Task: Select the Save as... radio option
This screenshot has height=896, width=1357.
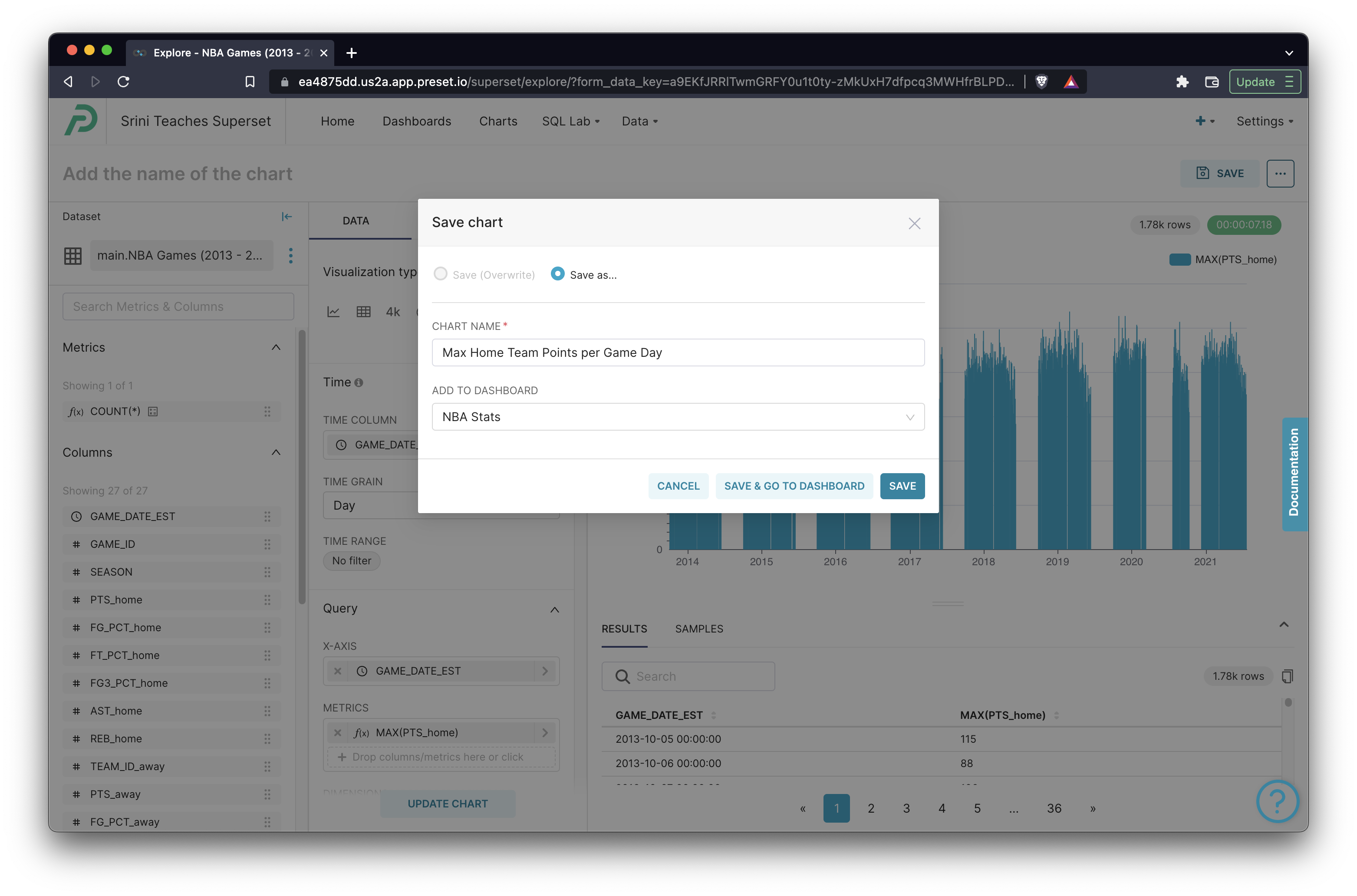Action: (x=558, y=274)
